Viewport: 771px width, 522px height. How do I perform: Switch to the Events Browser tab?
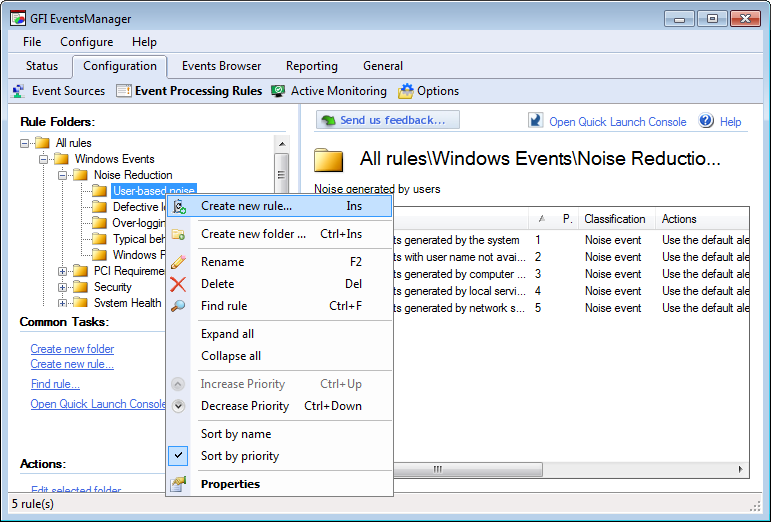221,66
